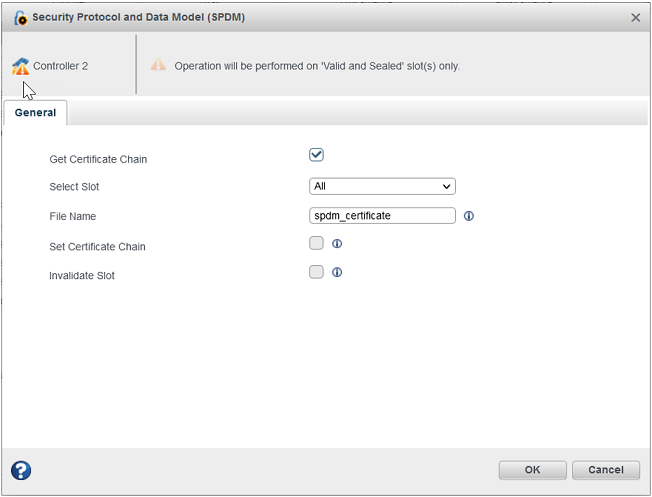Open the help question mark icon
This screenshot has width=652, height=497.
point(21,470)
